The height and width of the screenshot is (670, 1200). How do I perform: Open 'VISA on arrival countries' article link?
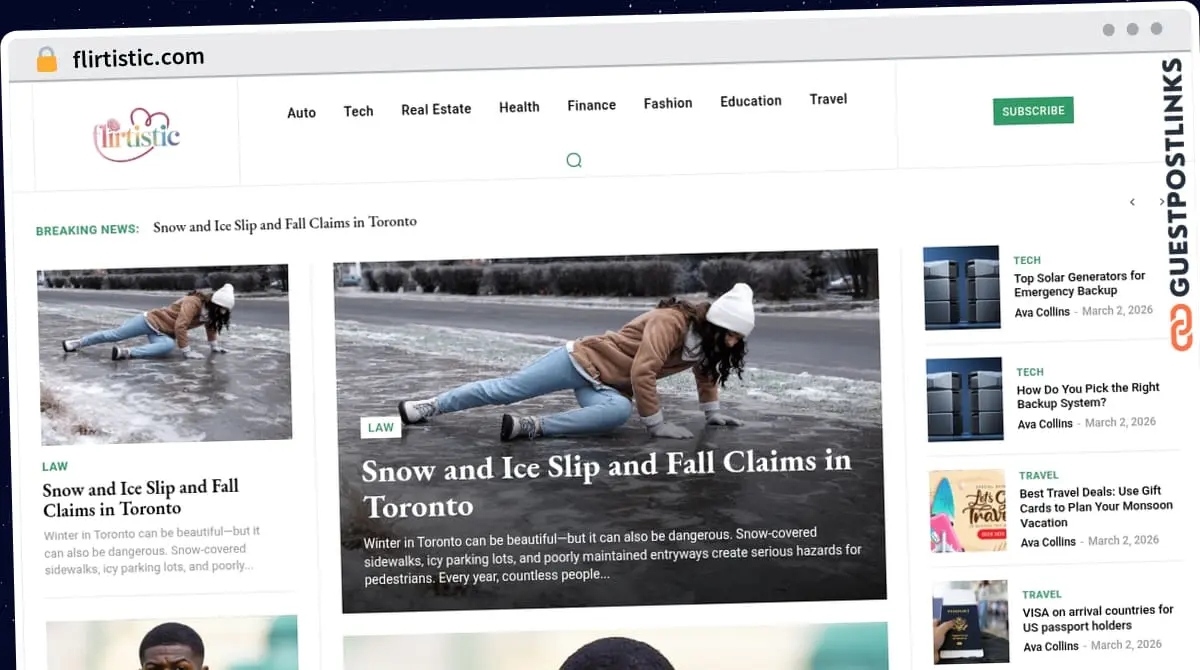click(1098, 618)
